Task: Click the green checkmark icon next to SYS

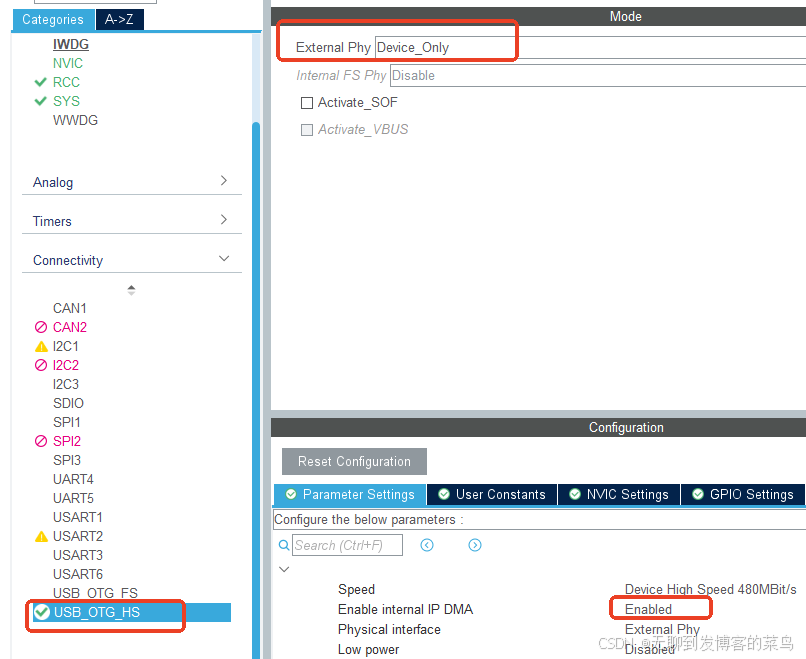Action: pos(40,101)
